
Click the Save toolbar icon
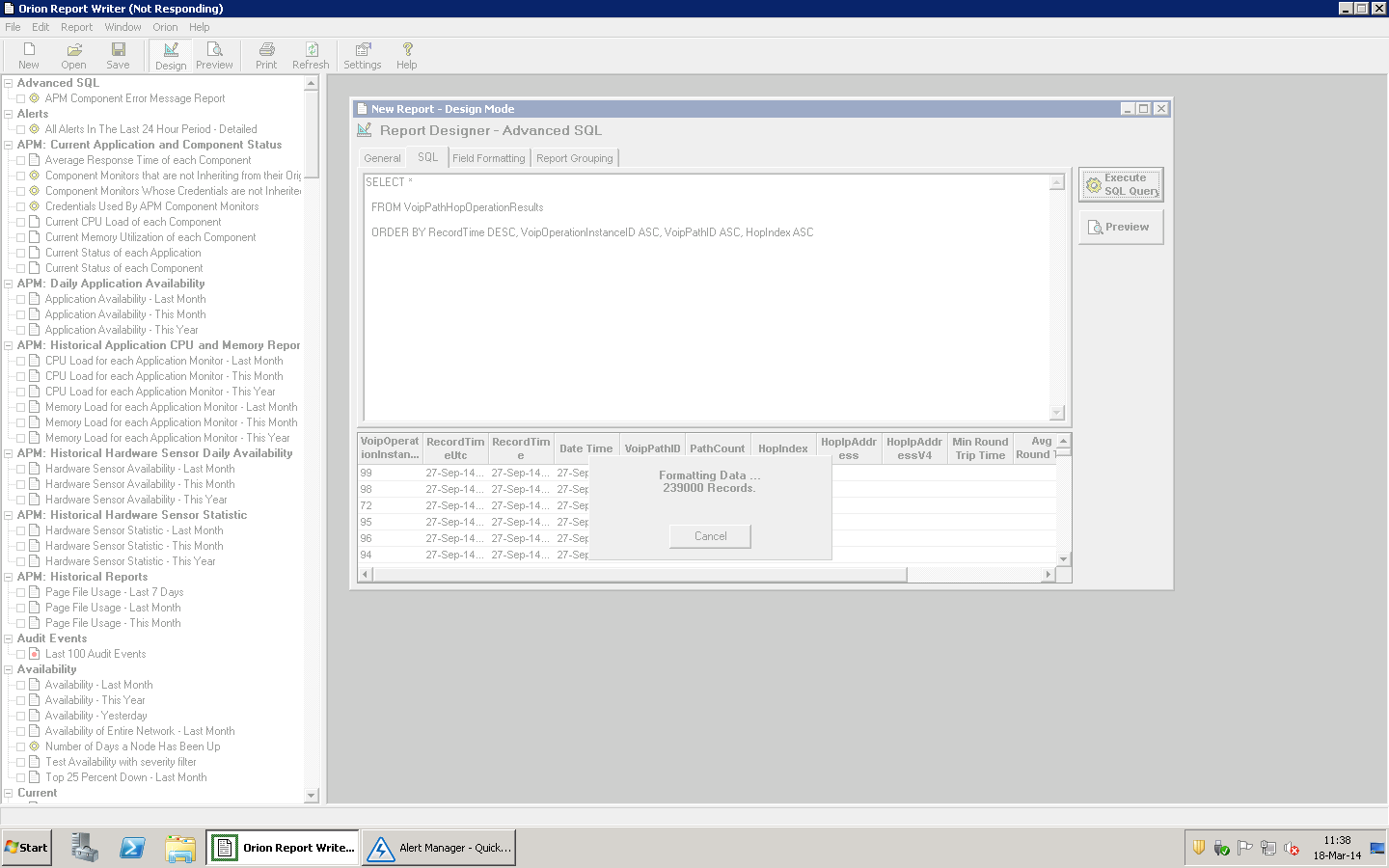point(118,56)
